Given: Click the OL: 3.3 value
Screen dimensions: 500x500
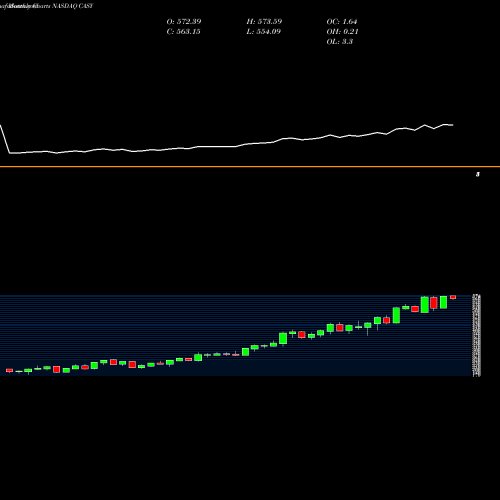Looking at the screenshot, I should point(340,42).
